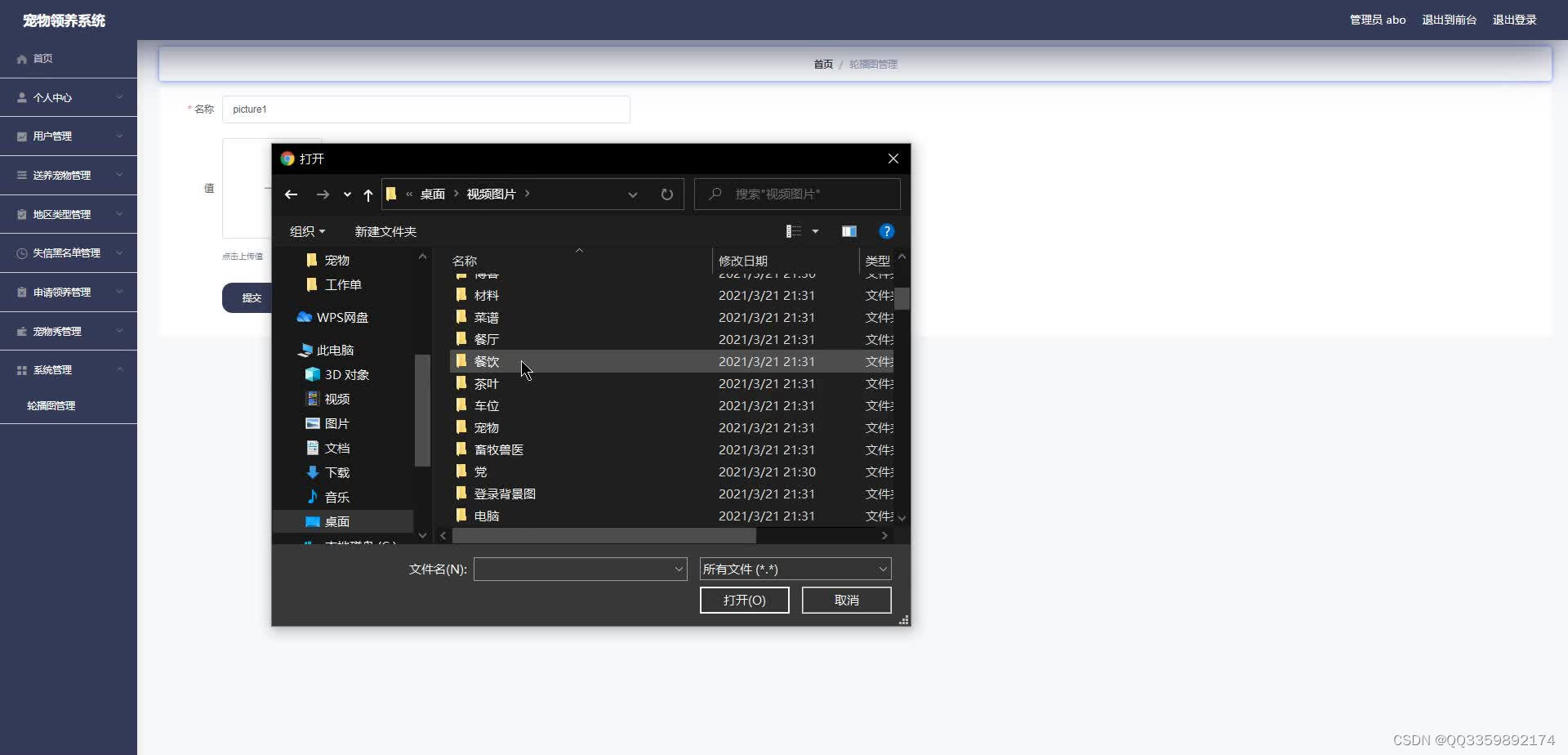Click 首页 breadcrumb link
The width and height of the screenshot is (1568, 755).
[823, 64]
